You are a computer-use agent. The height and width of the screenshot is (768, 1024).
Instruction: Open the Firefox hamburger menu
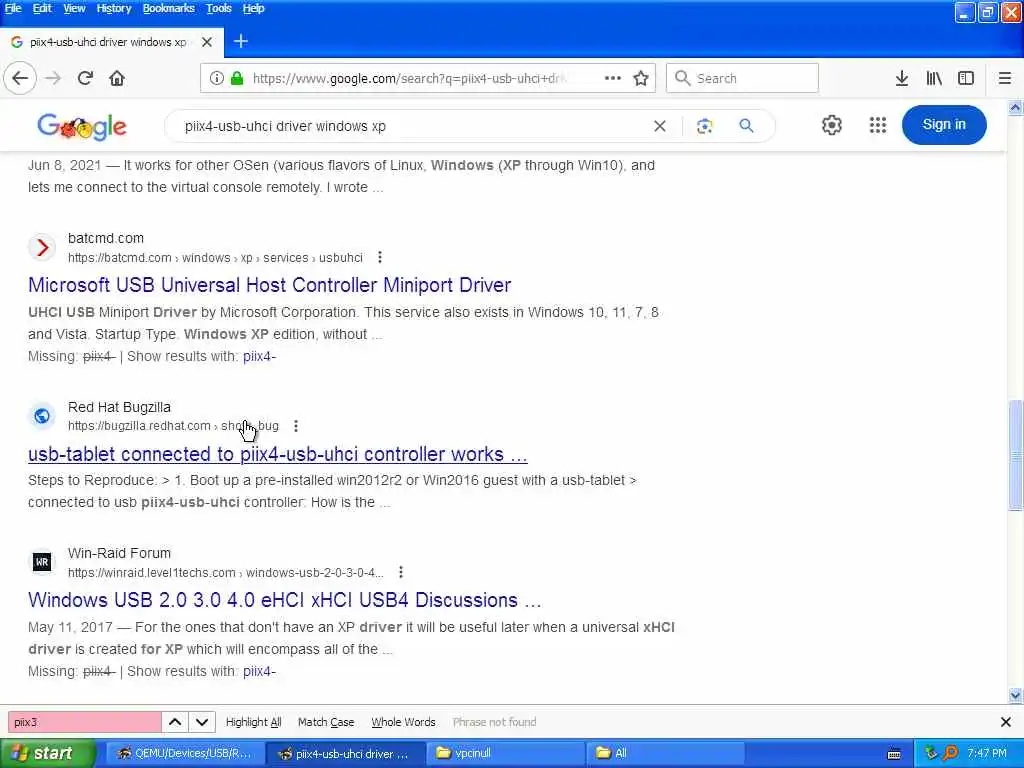tap(1005, 78)
